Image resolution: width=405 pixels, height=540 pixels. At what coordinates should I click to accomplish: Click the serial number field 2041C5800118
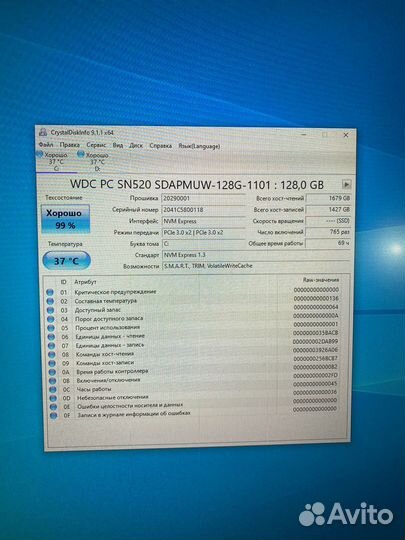click(x=203, y=210)
